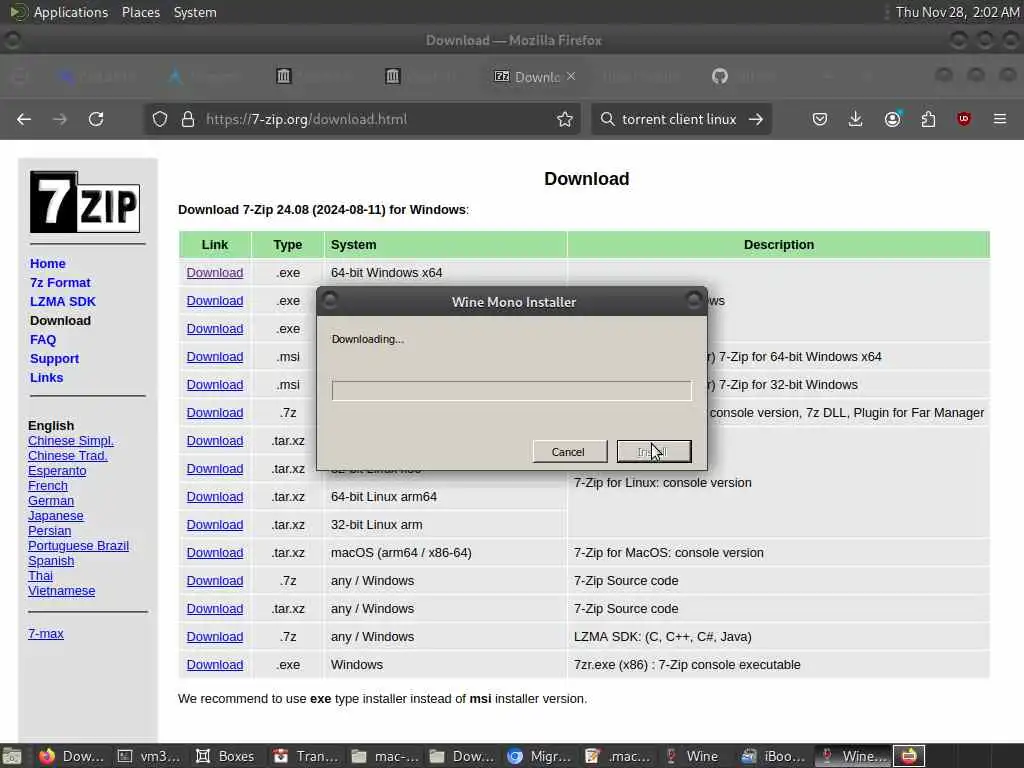Download the 32-bit Linux arm tar.xz
Screen dimensions: 1024x768
pos(215,525)
